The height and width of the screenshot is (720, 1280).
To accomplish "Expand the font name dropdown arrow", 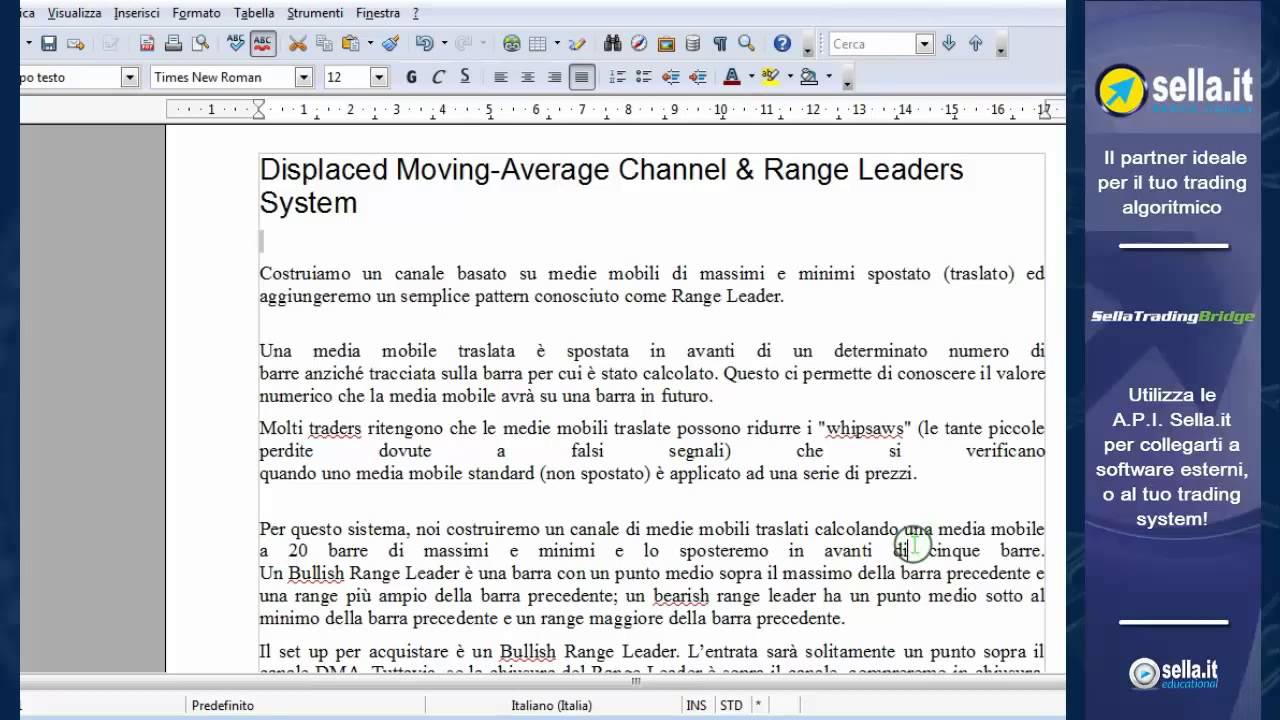I will tap(304, 77).
